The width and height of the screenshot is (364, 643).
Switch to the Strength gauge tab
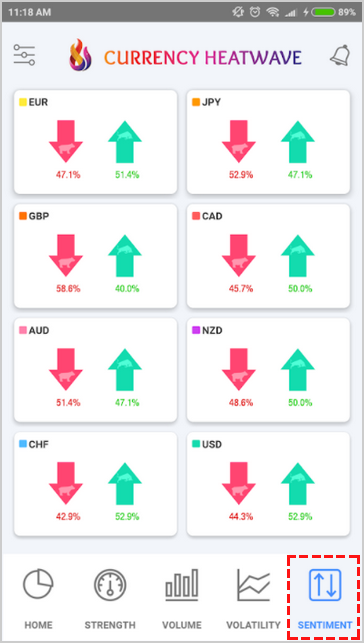(110, 598)
